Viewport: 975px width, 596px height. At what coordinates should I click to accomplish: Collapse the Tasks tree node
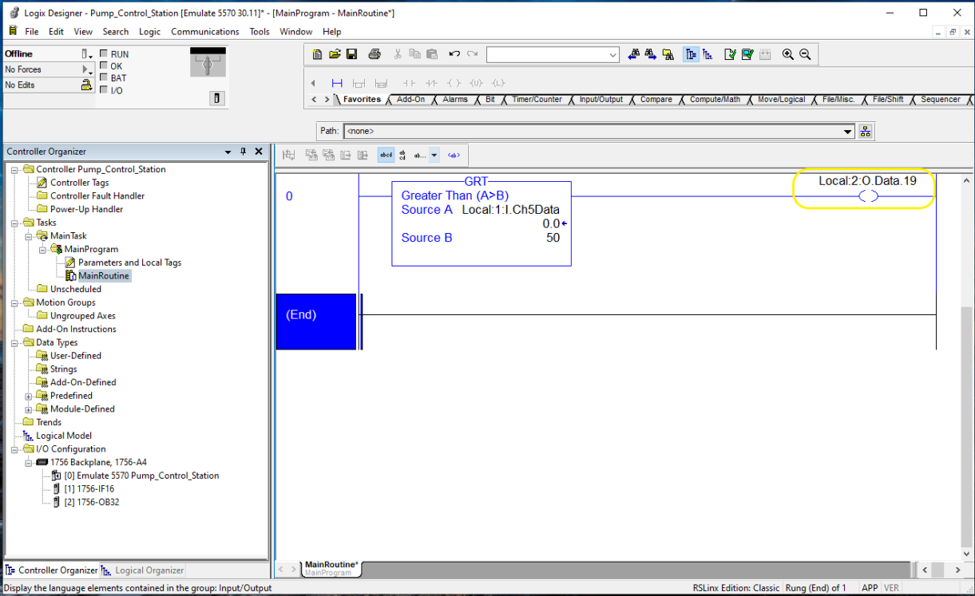[14, 223]
